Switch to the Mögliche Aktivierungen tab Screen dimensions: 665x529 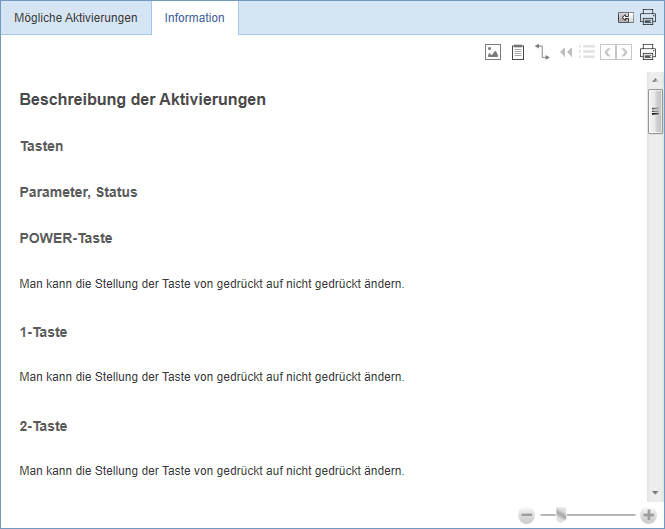pyautogui.click(x=76, y=18)
